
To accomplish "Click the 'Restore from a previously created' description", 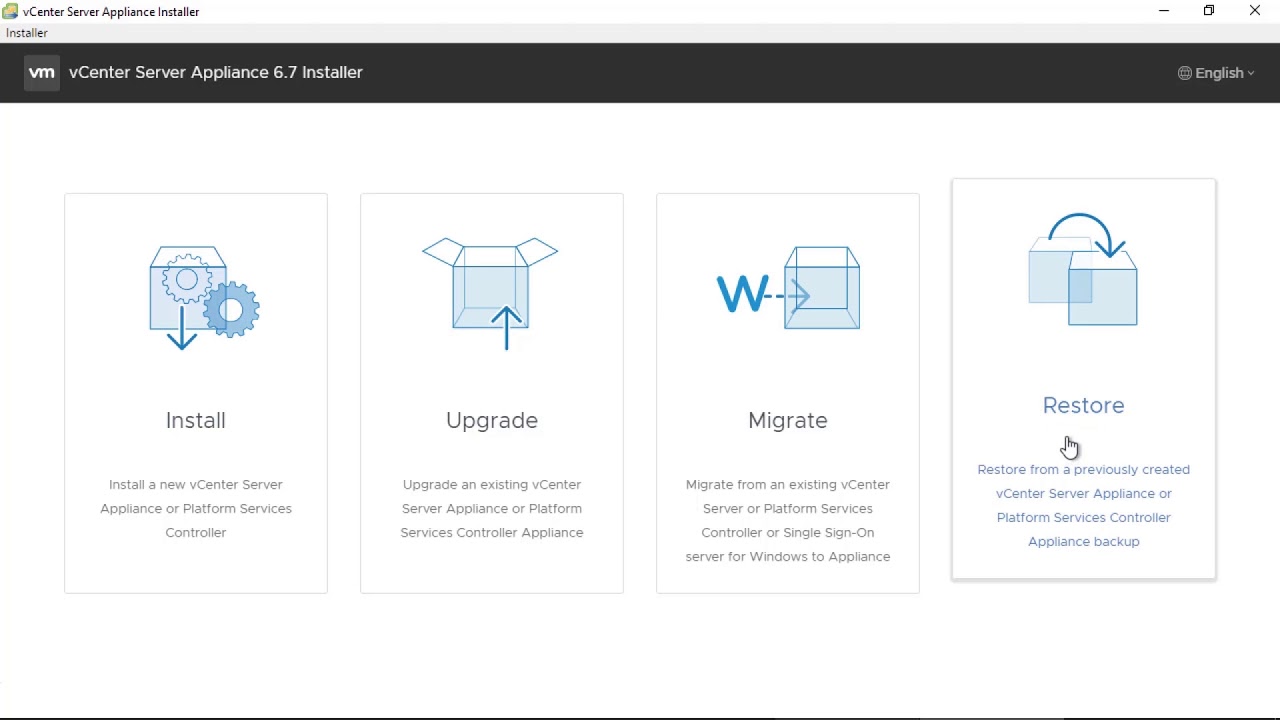I will click(1084, 505).
